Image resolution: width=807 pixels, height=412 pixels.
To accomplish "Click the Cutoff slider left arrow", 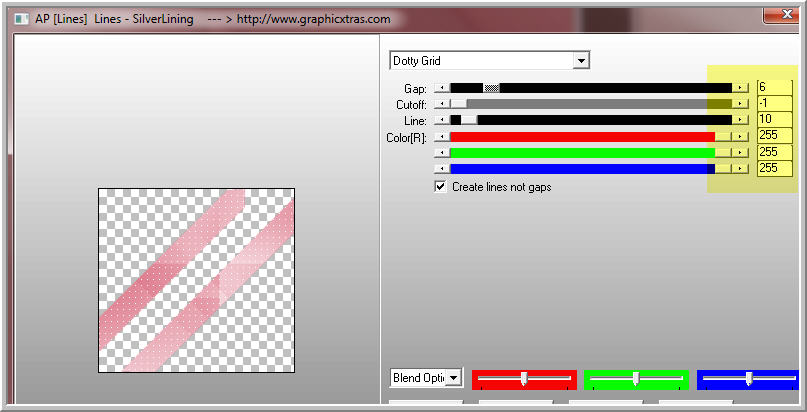I will 442,104.
